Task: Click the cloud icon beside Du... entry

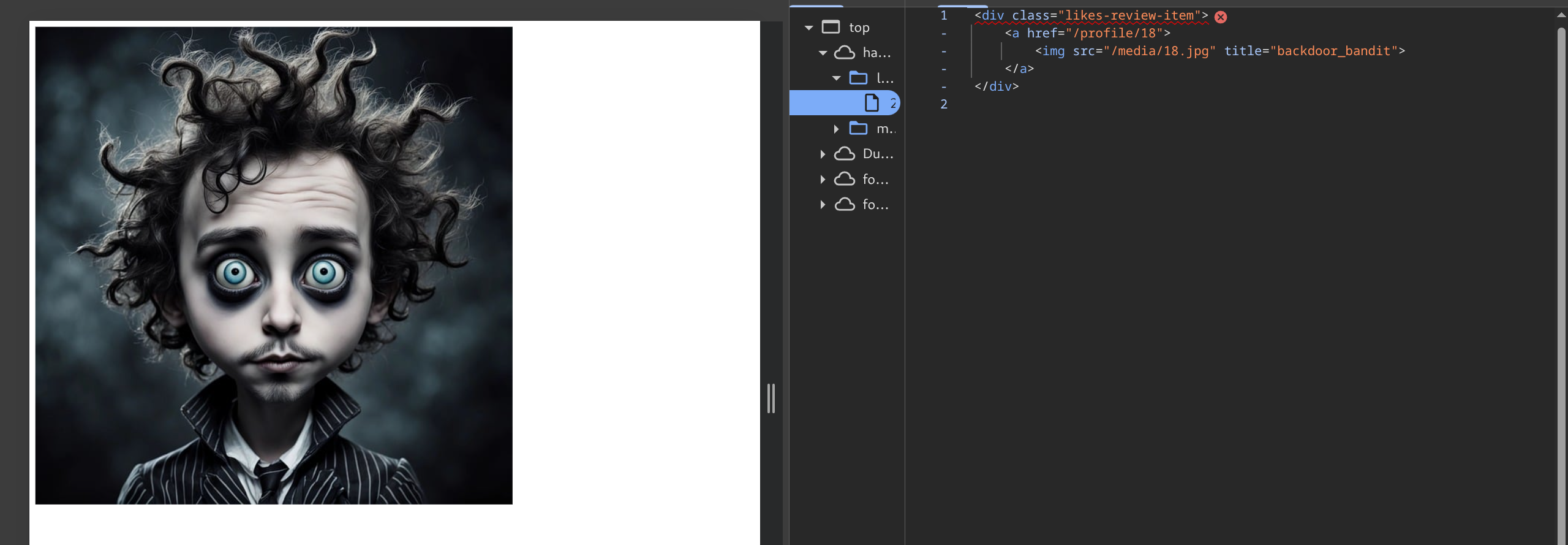Action: tap(845, 154)
